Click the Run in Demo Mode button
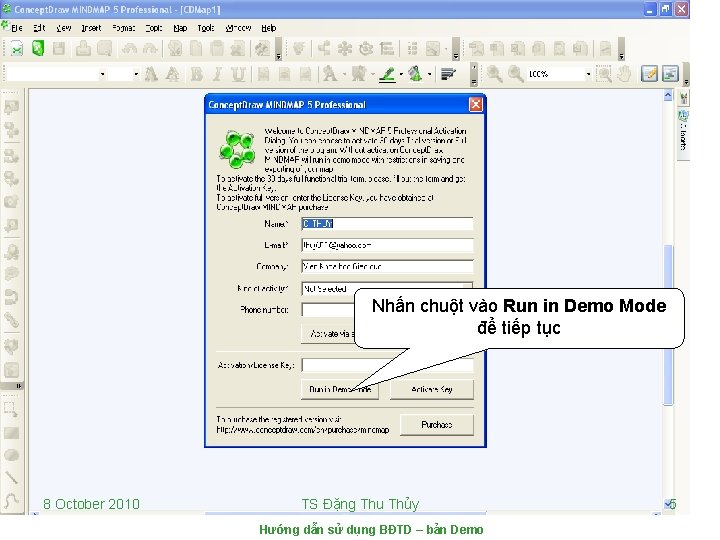720x540 pixels. [x=340, y=390]
